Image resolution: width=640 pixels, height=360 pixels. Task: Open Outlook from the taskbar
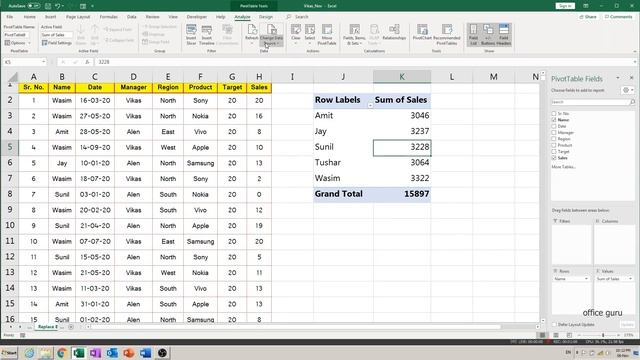pos(112,353)
